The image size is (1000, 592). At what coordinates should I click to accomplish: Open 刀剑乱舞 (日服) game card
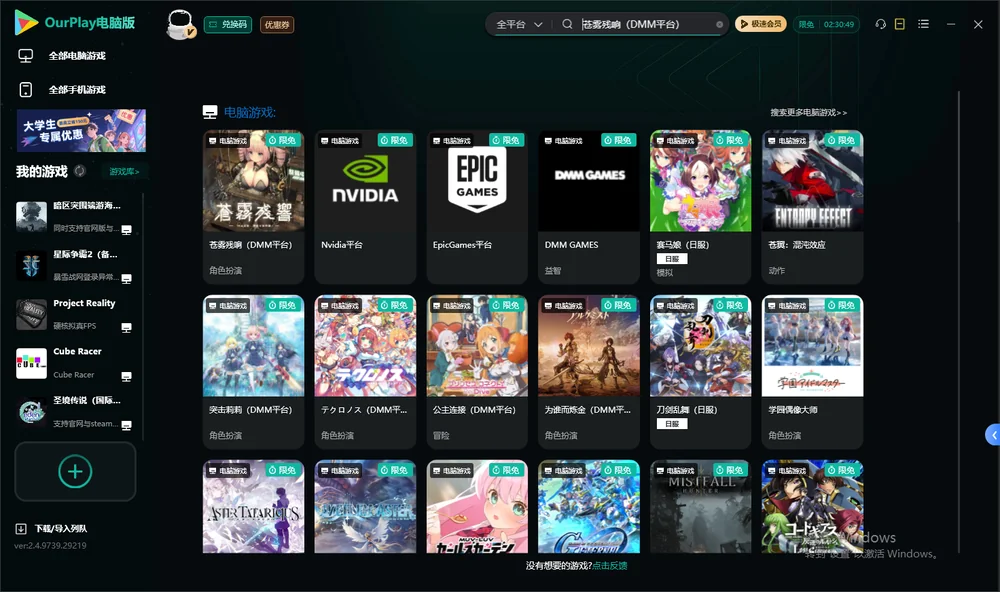coord(700,372)
